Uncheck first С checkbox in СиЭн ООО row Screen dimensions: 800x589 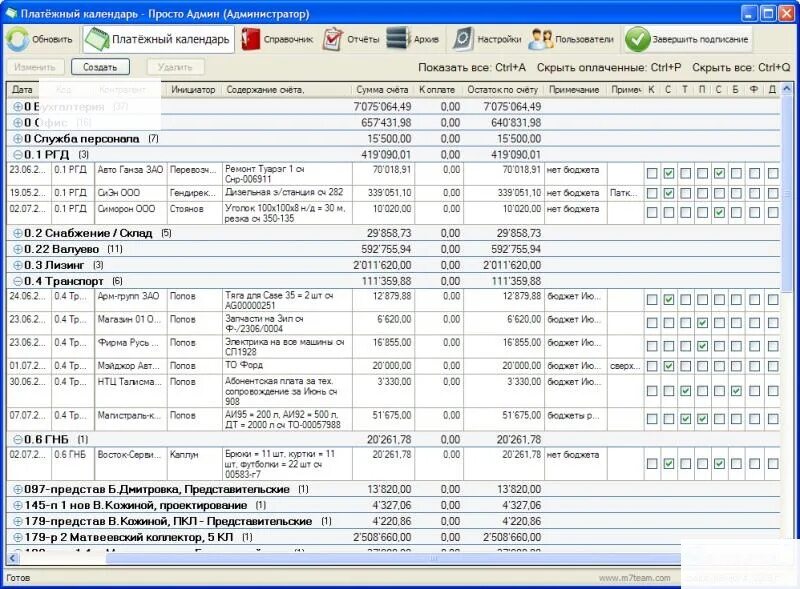(x=669, y=193)
